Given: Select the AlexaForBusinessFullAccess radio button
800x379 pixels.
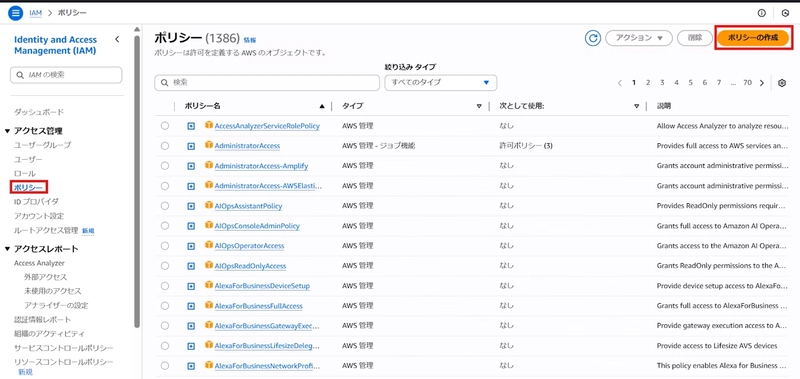Looking at the screenshot, I should pyautogui.click(x=165, y=306).
